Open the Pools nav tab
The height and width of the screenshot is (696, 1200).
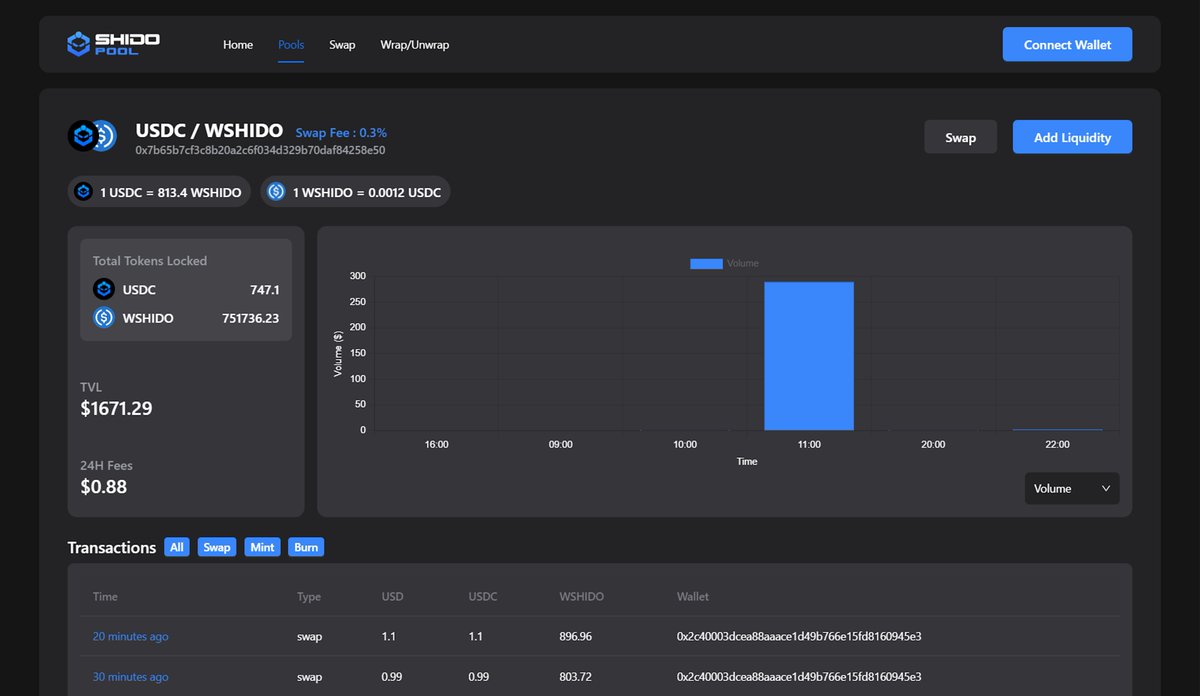291,45
